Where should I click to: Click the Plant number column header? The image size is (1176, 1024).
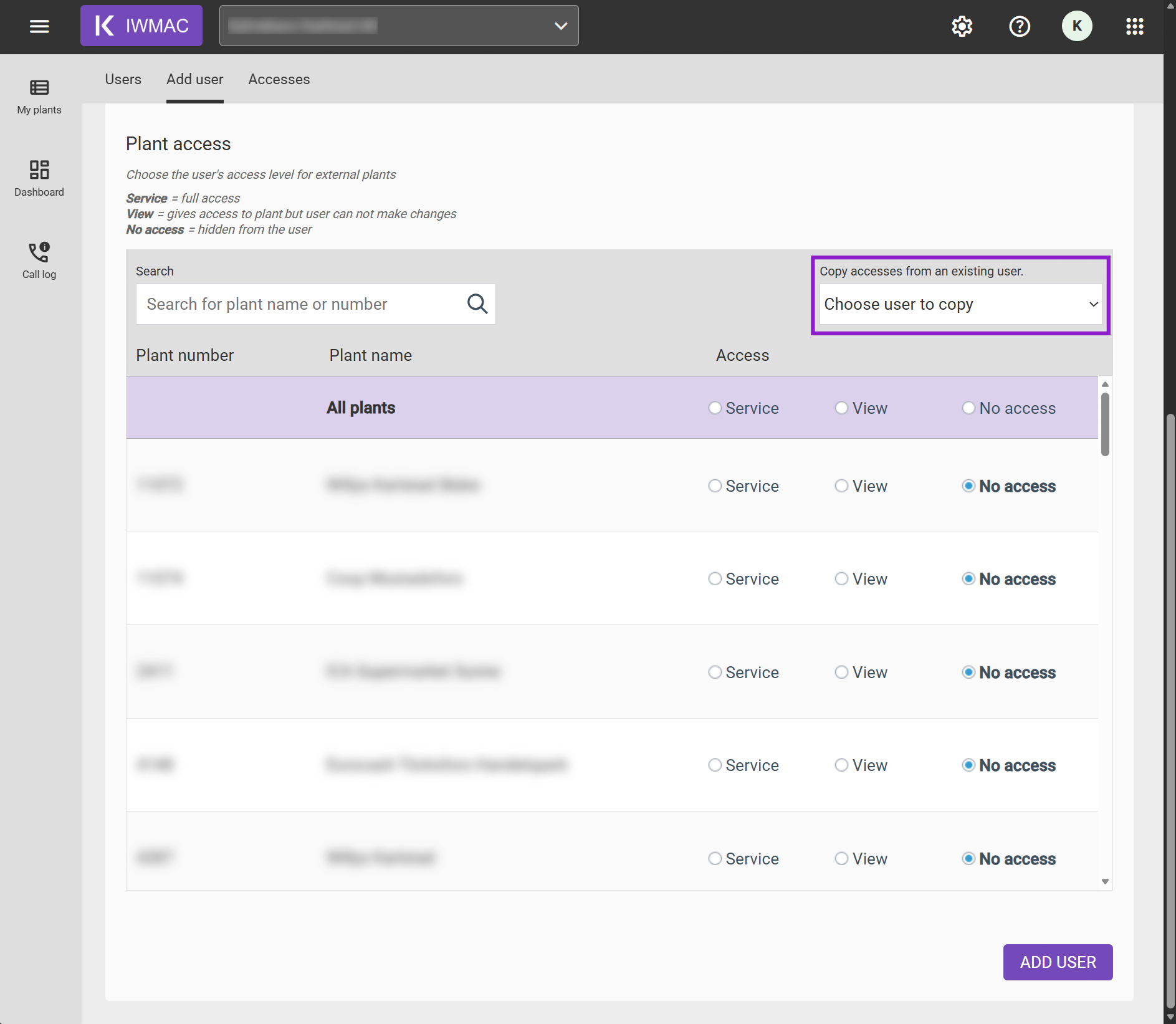(184, 355)
